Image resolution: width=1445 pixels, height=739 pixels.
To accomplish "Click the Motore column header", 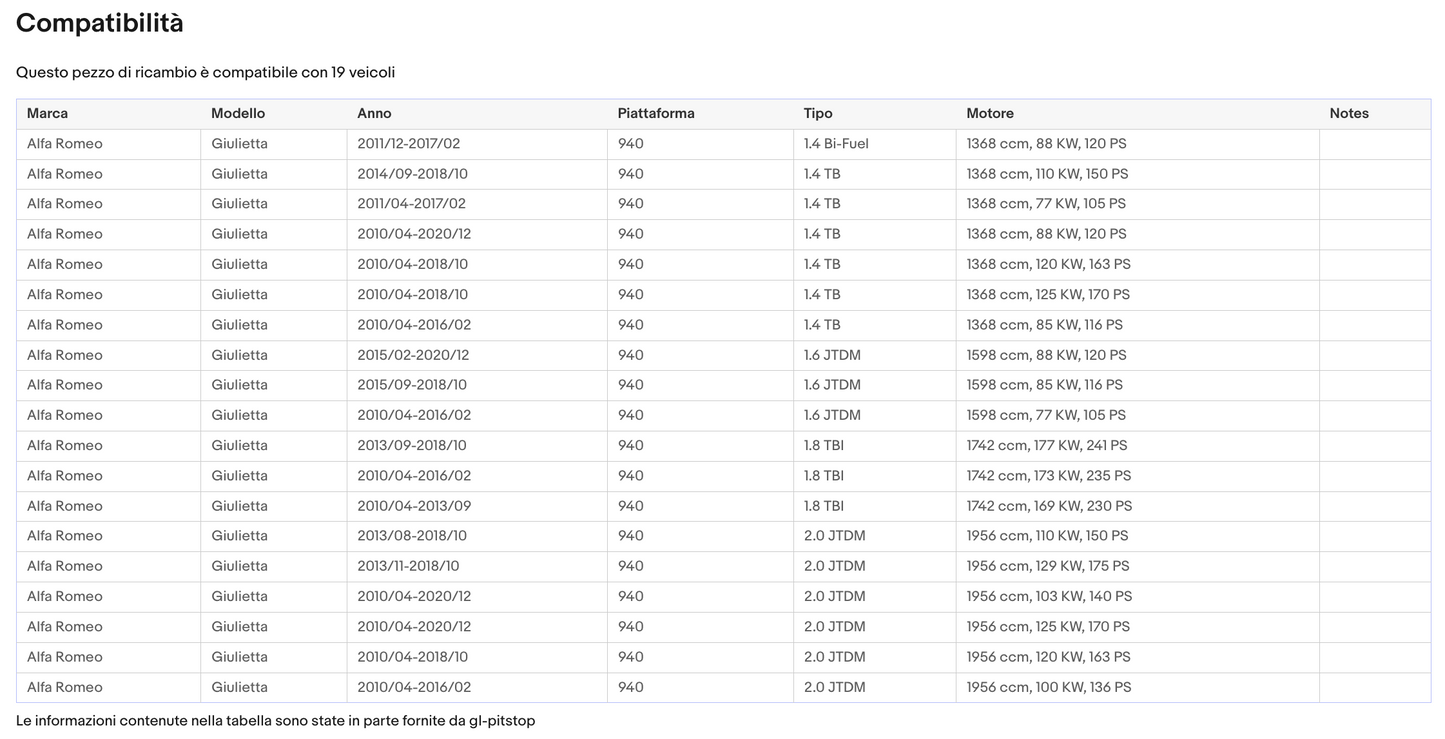I will click(990, 113).
